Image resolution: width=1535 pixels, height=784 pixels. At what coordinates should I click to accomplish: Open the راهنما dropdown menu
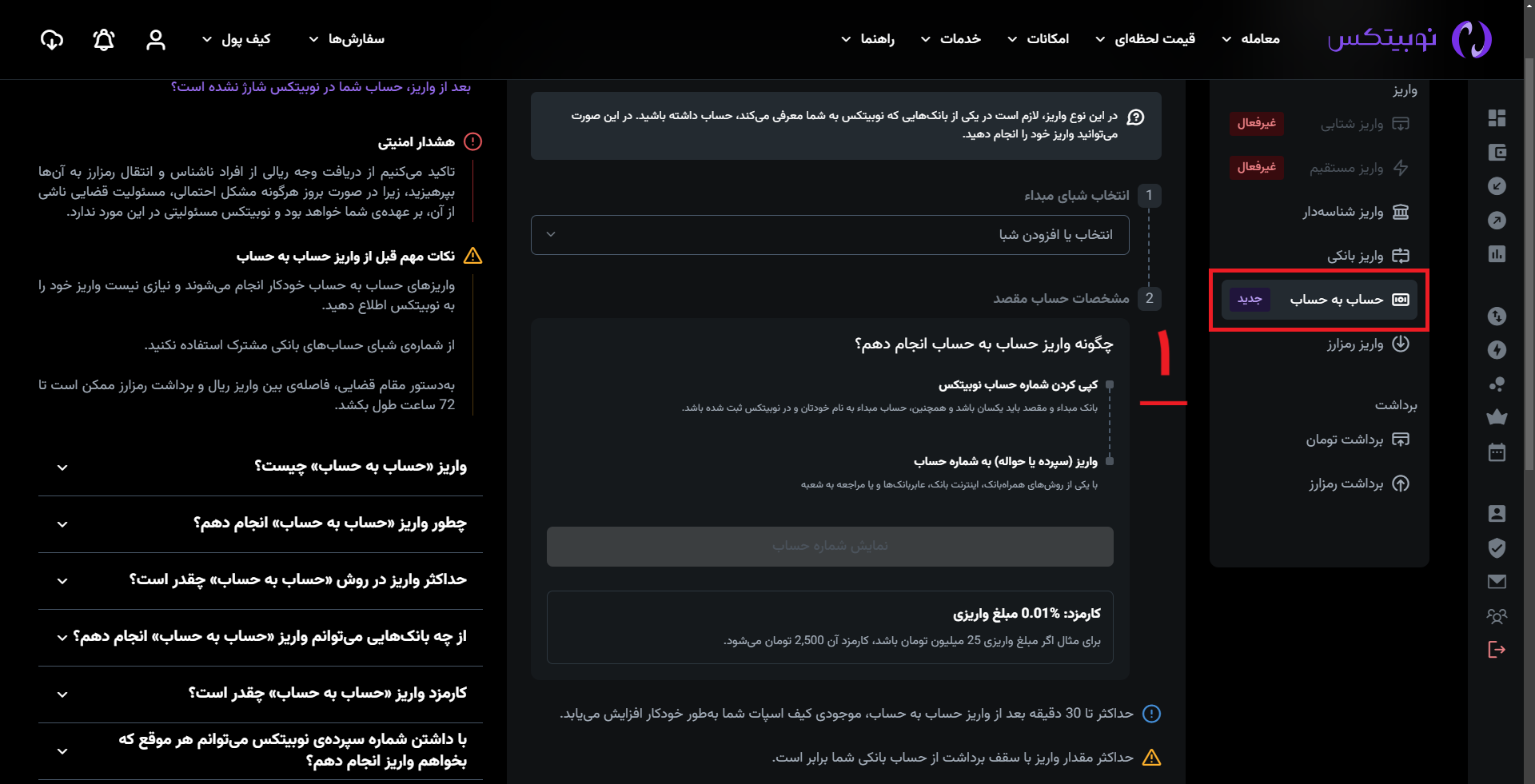click(867, 39)
